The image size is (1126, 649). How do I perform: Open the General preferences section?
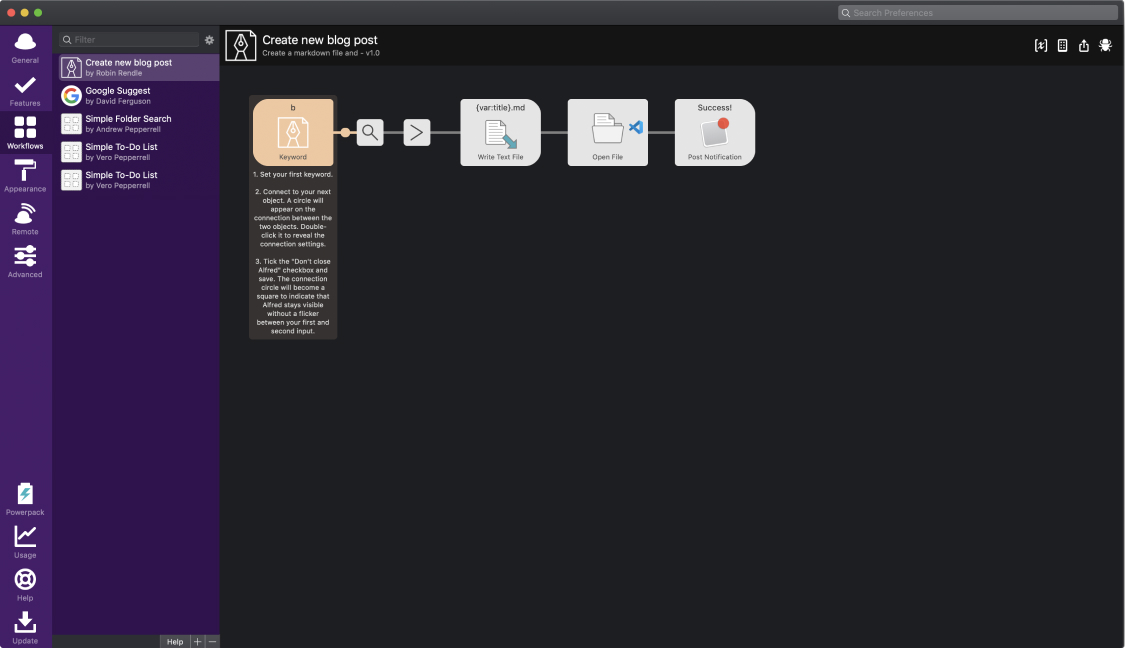click(25, 48)
